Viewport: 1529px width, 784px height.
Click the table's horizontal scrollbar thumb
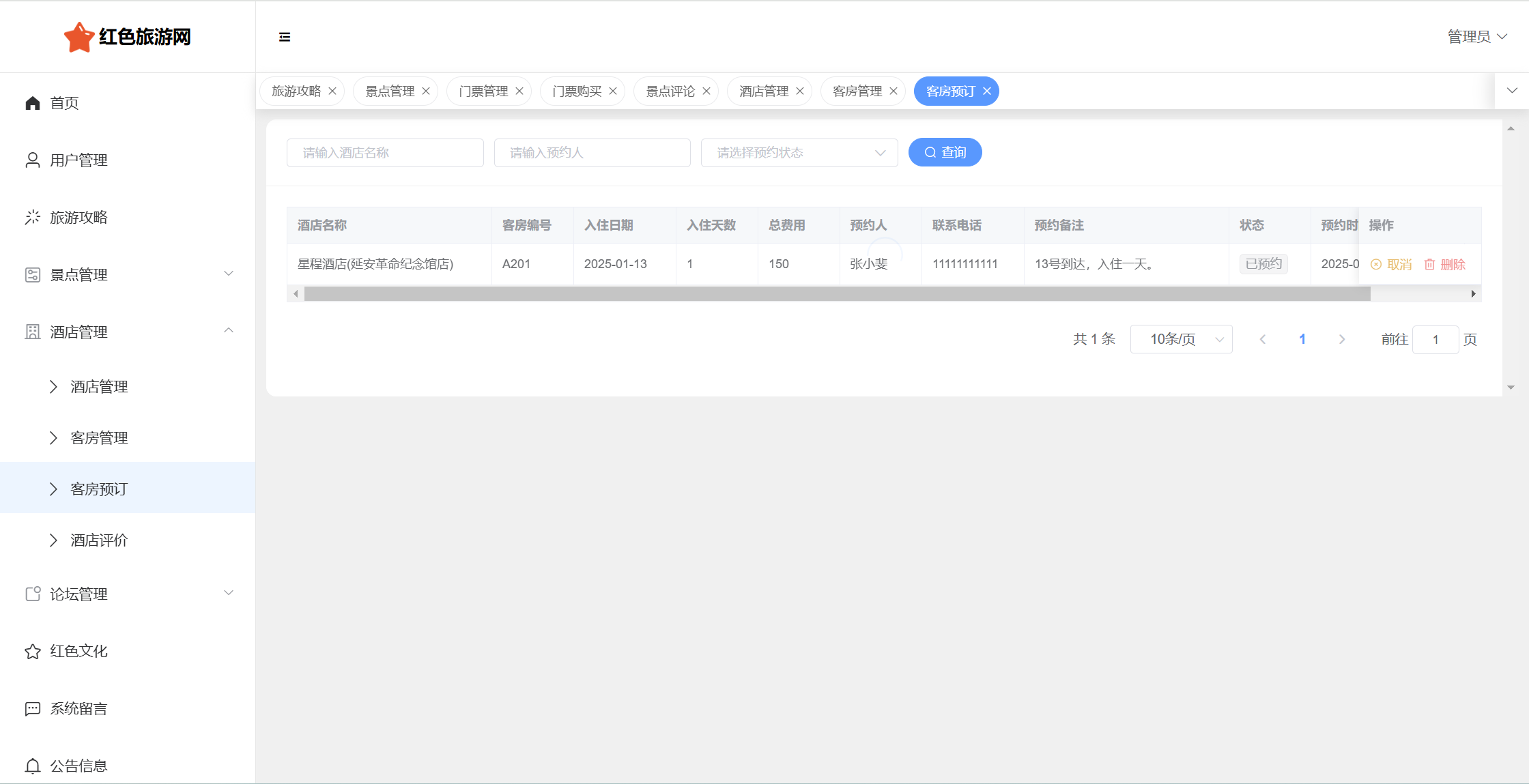coord(837,294)
